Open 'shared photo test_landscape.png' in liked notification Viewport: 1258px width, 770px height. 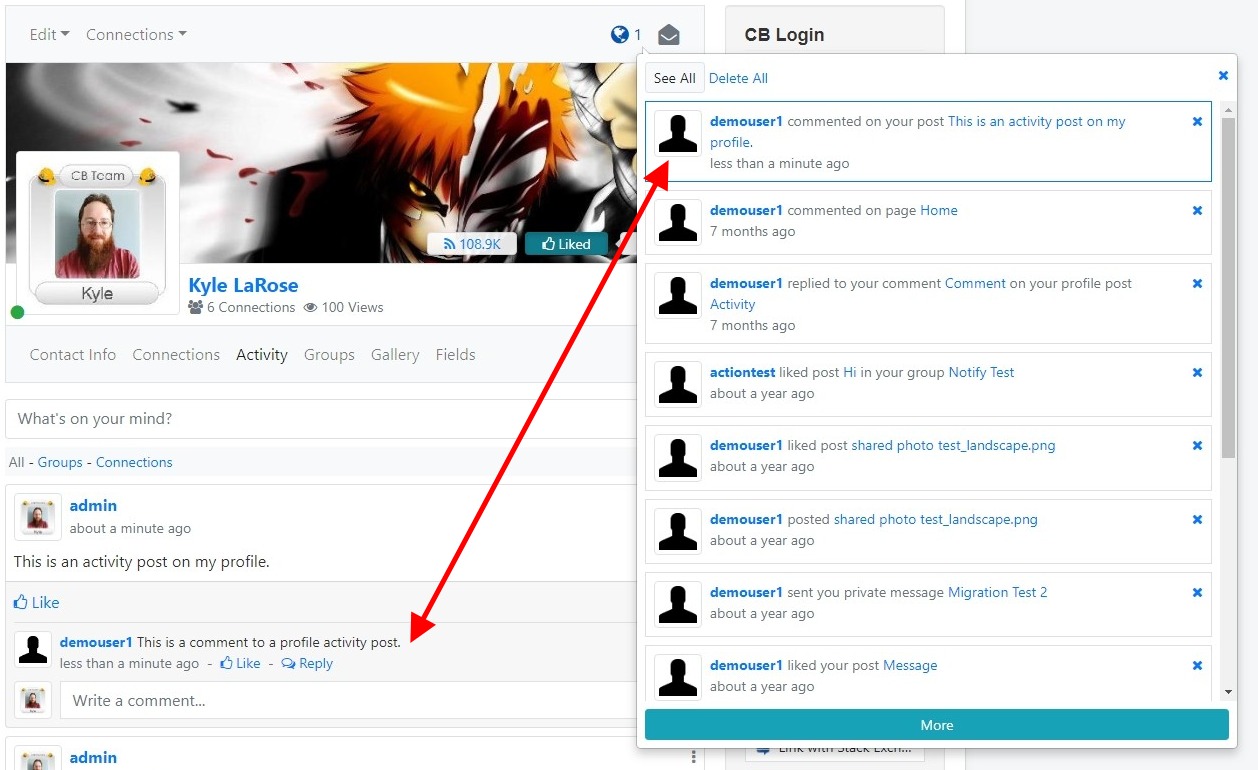point(953,445)
